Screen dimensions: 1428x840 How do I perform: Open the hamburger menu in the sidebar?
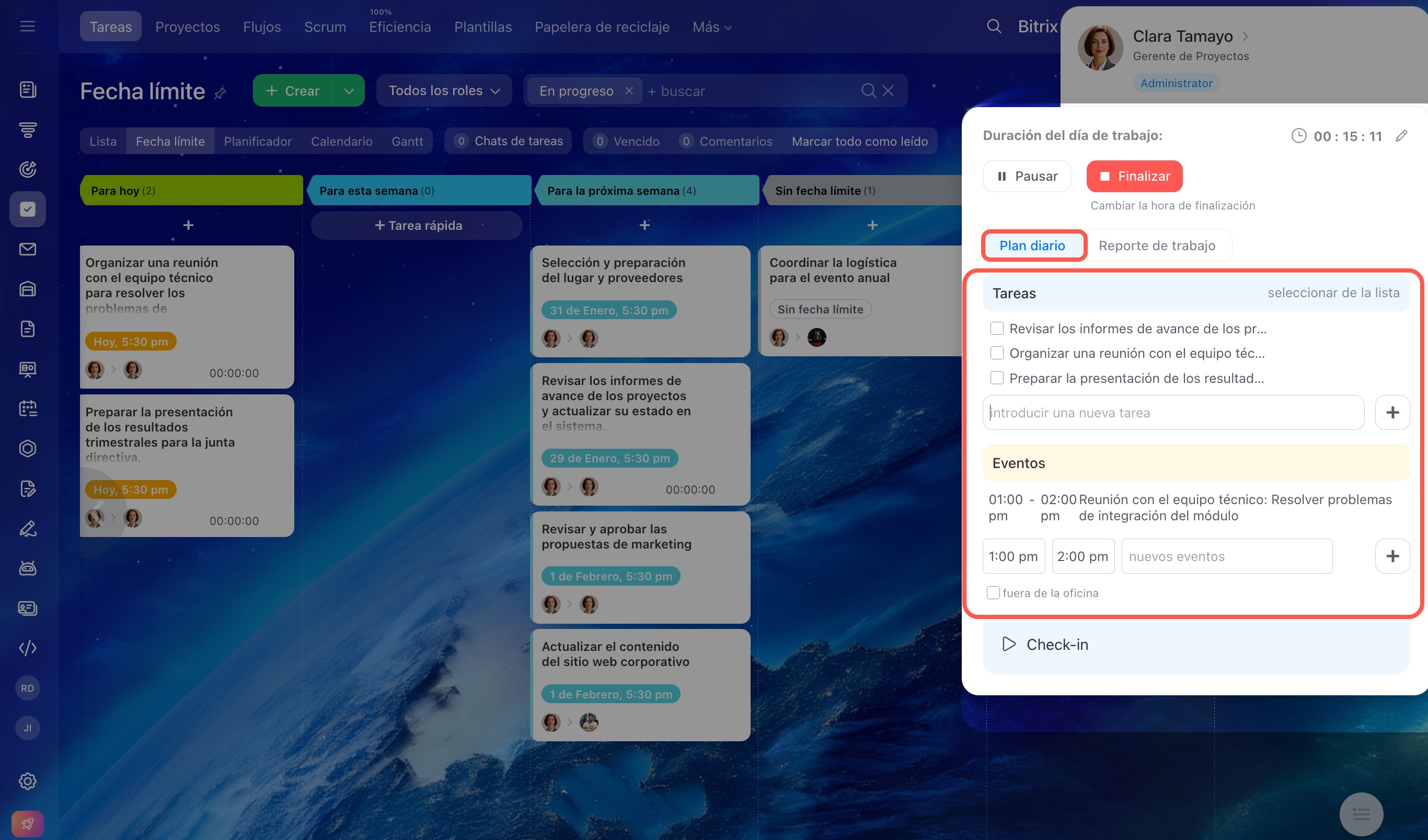coord(27,27)
